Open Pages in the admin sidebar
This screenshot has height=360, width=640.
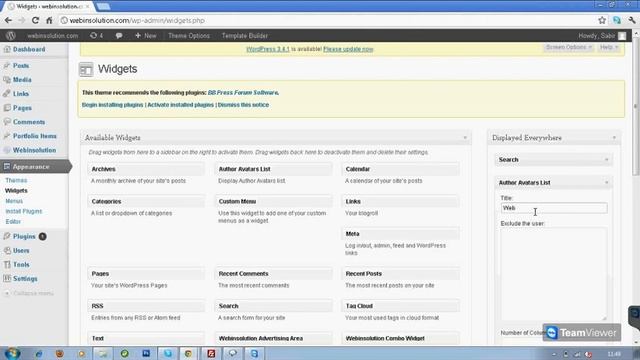tap(22, 108)
